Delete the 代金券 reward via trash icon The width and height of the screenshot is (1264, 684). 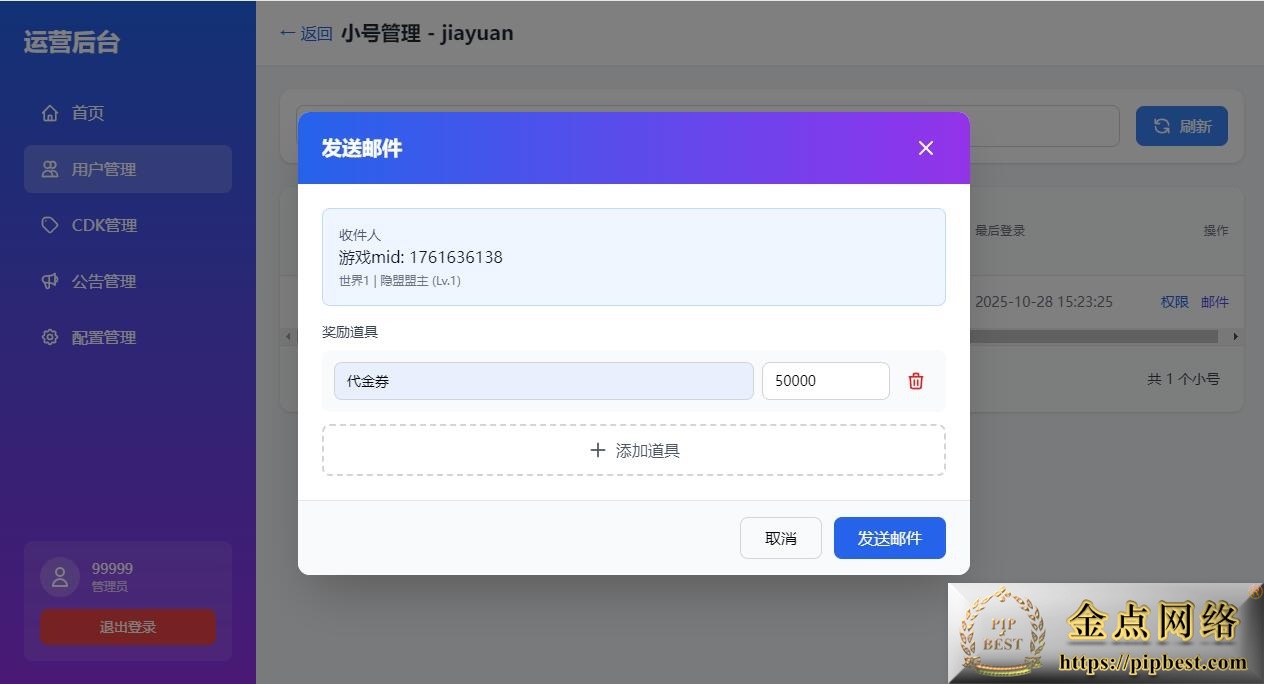[x=915, y=381]
